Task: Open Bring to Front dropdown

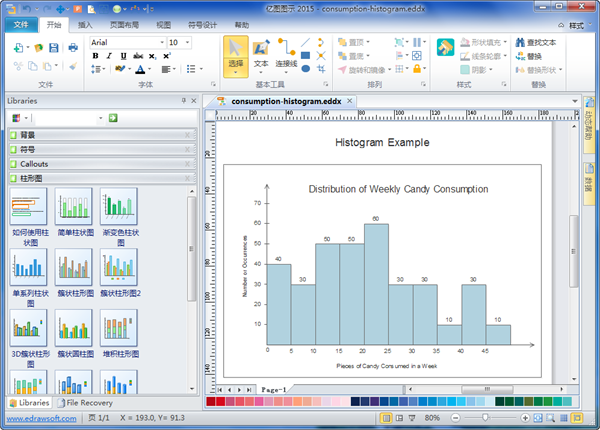Action: (368, 42)
